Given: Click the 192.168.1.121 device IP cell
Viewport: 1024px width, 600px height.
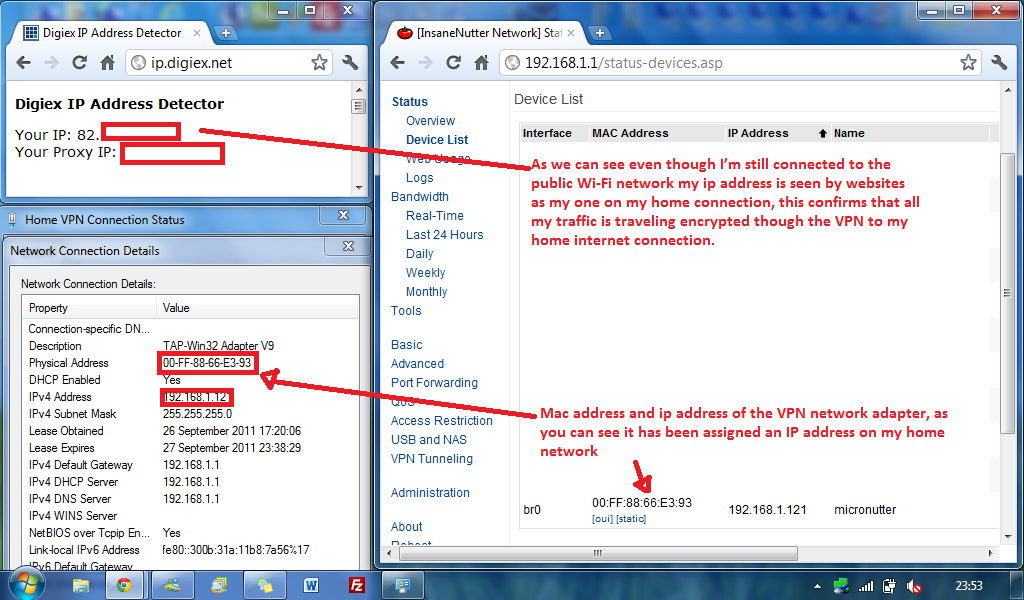Looking at the screenshot, I should click(767, 510).
